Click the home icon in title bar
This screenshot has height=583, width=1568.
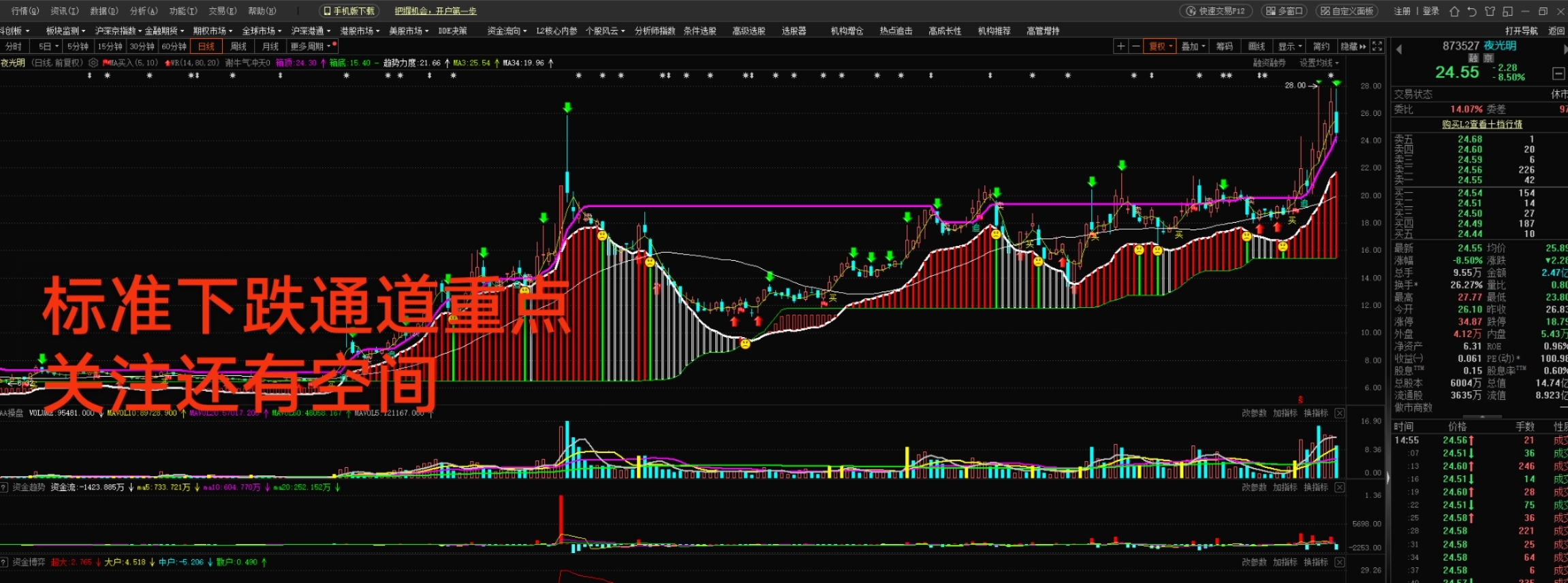pos(1454,11)
